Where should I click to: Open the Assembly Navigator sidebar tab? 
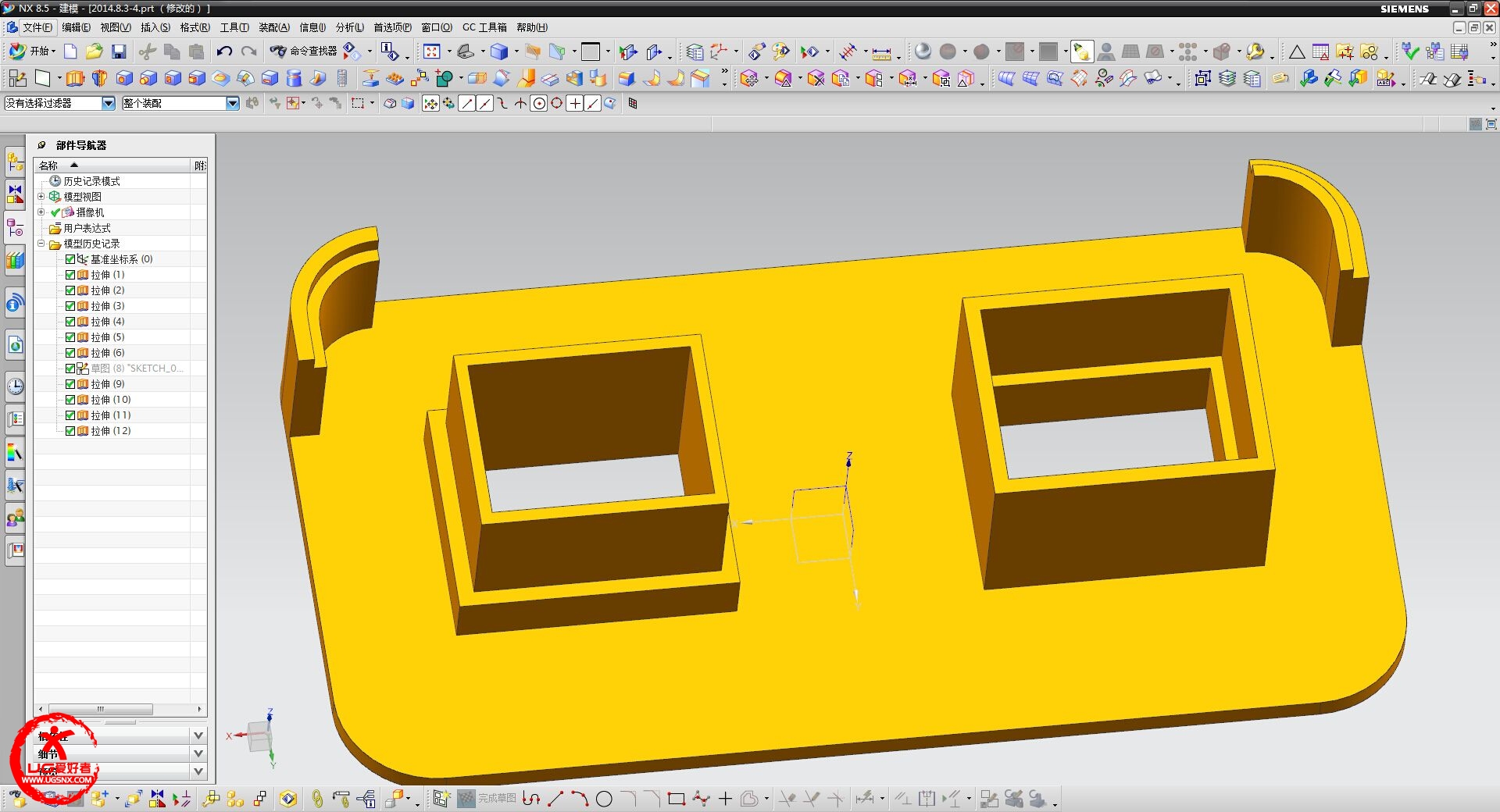pos(15,162)
